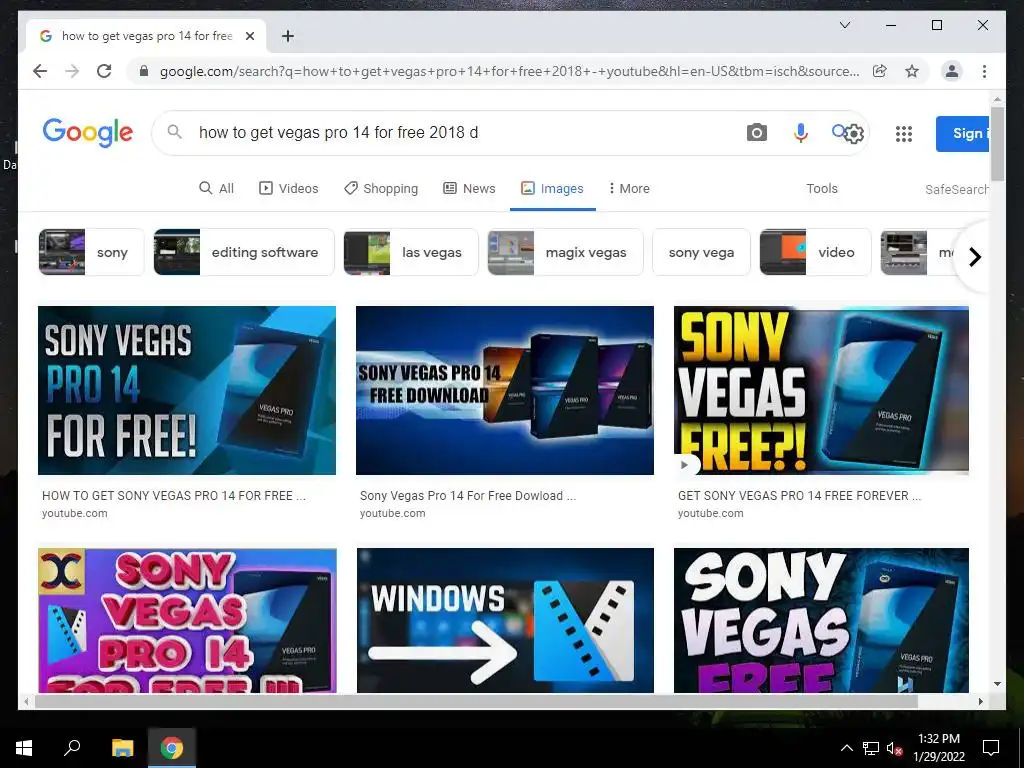Open 'Sony Vegas Pro 14 Free Download' thumbnail
This screenshot has height=768, width=1024.
tap(505, 391)
